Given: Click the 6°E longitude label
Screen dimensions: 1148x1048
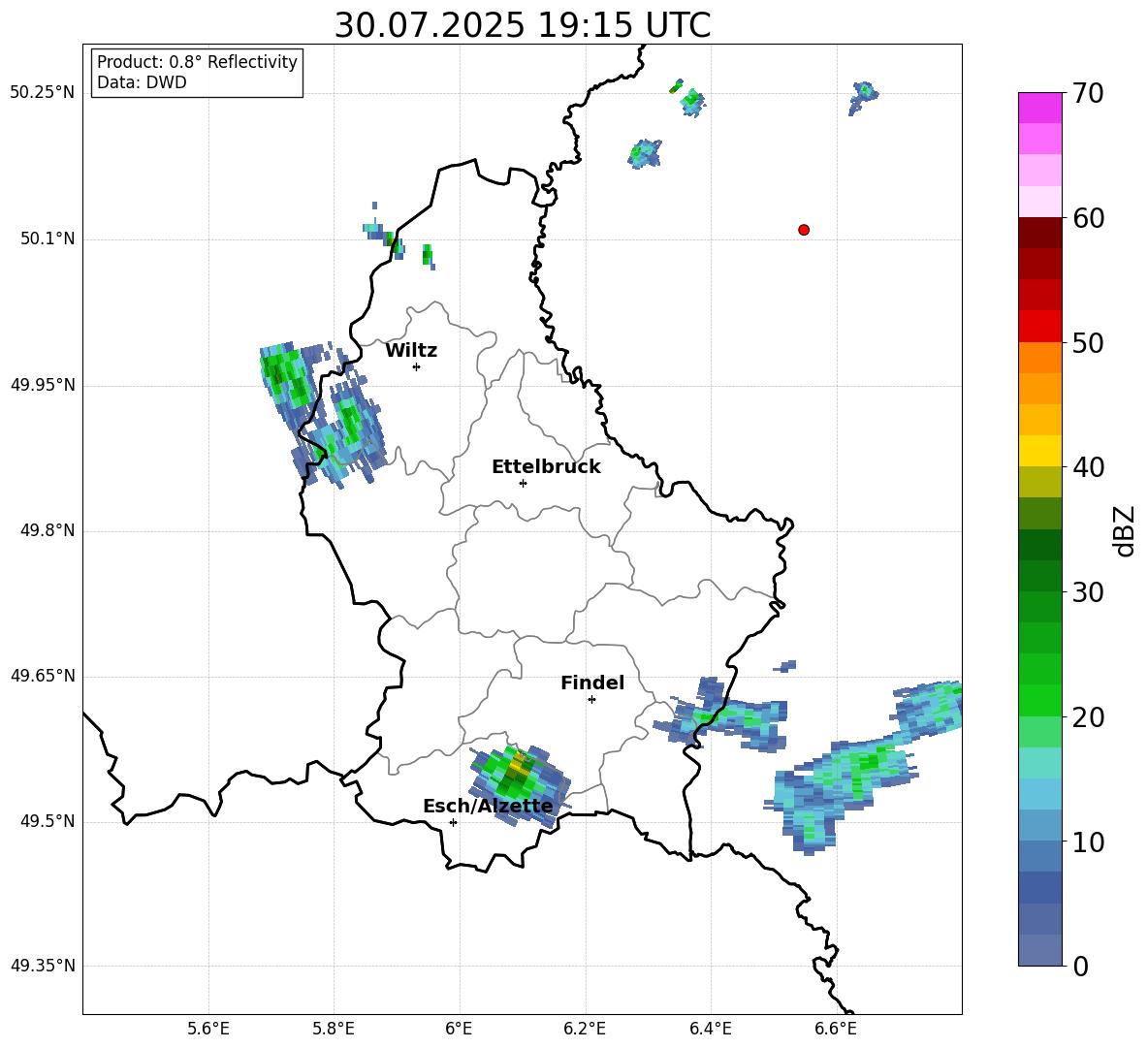Looking at the screenshot, I should [459, 1029].
